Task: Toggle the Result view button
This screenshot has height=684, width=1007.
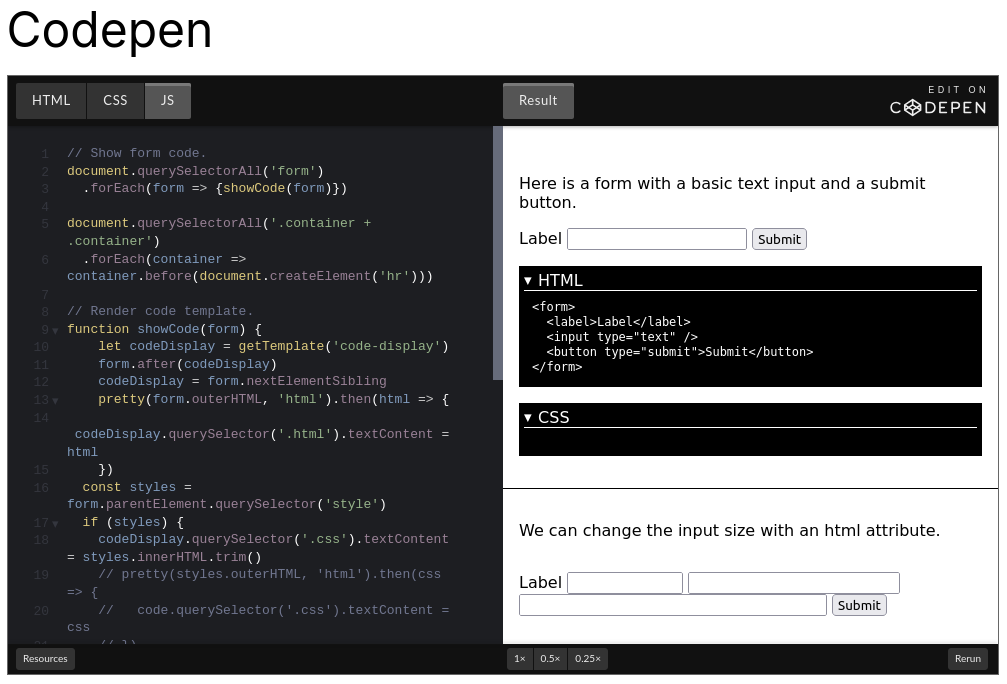Action: point(538,101)
